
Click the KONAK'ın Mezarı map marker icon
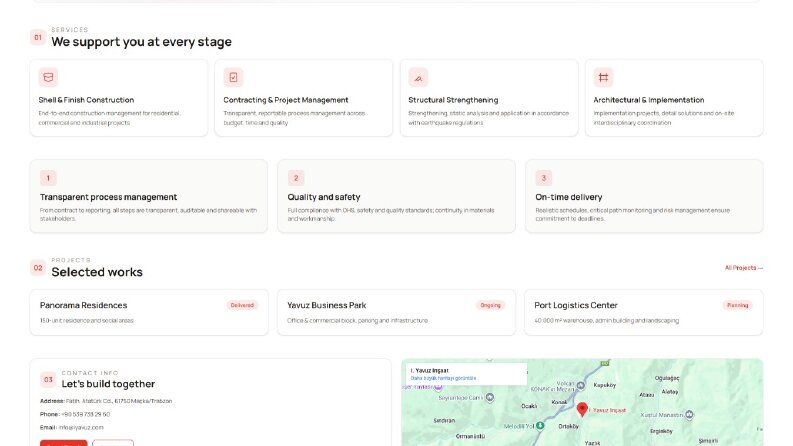click(581, 386)
